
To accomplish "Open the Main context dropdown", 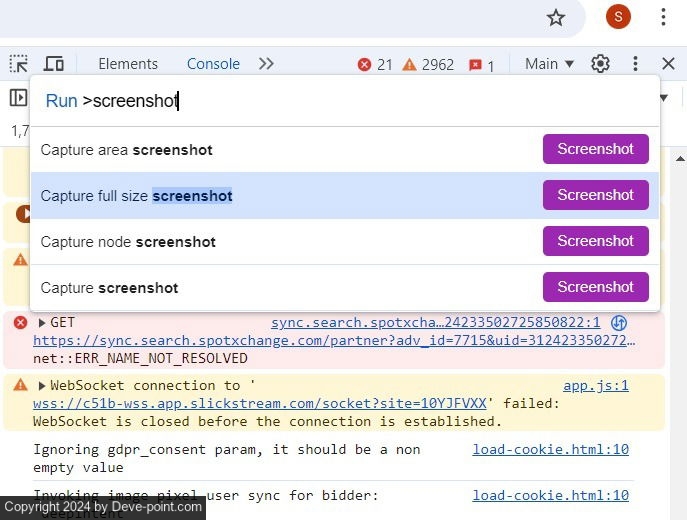I will pos(550,64).
